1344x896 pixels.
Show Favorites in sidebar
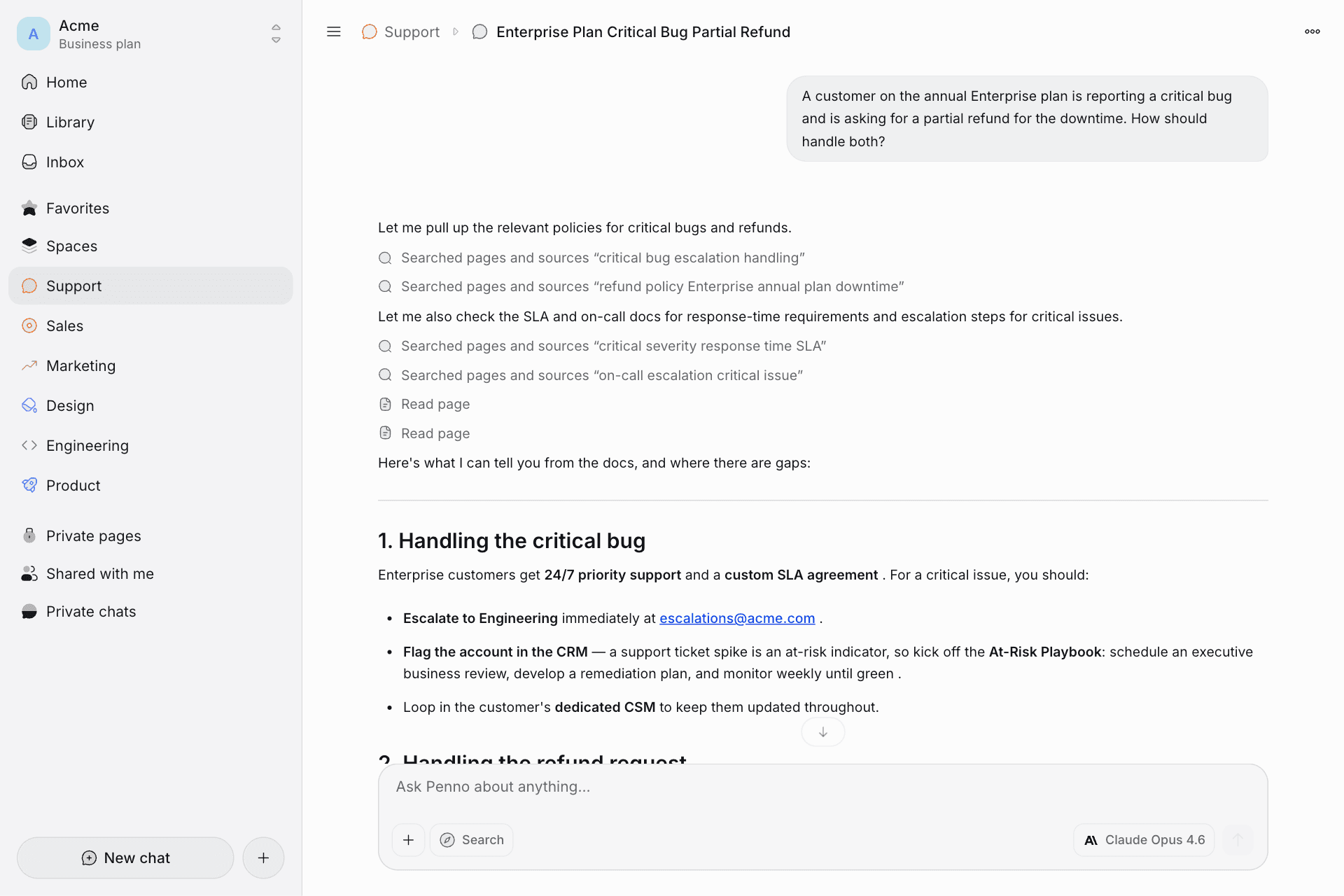tap(150, 208)
